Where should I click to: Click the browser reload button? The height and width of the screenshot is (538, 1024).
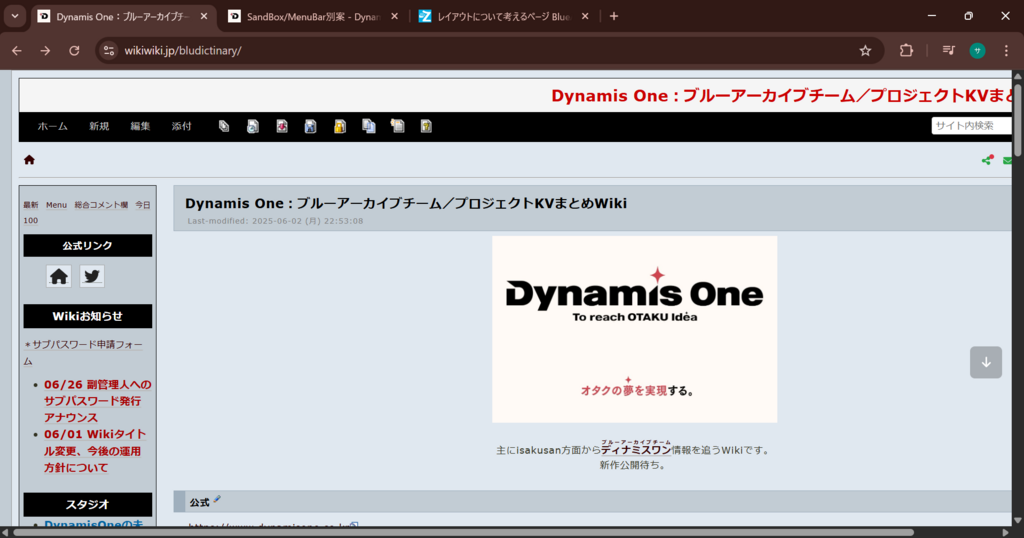(74, 50)
